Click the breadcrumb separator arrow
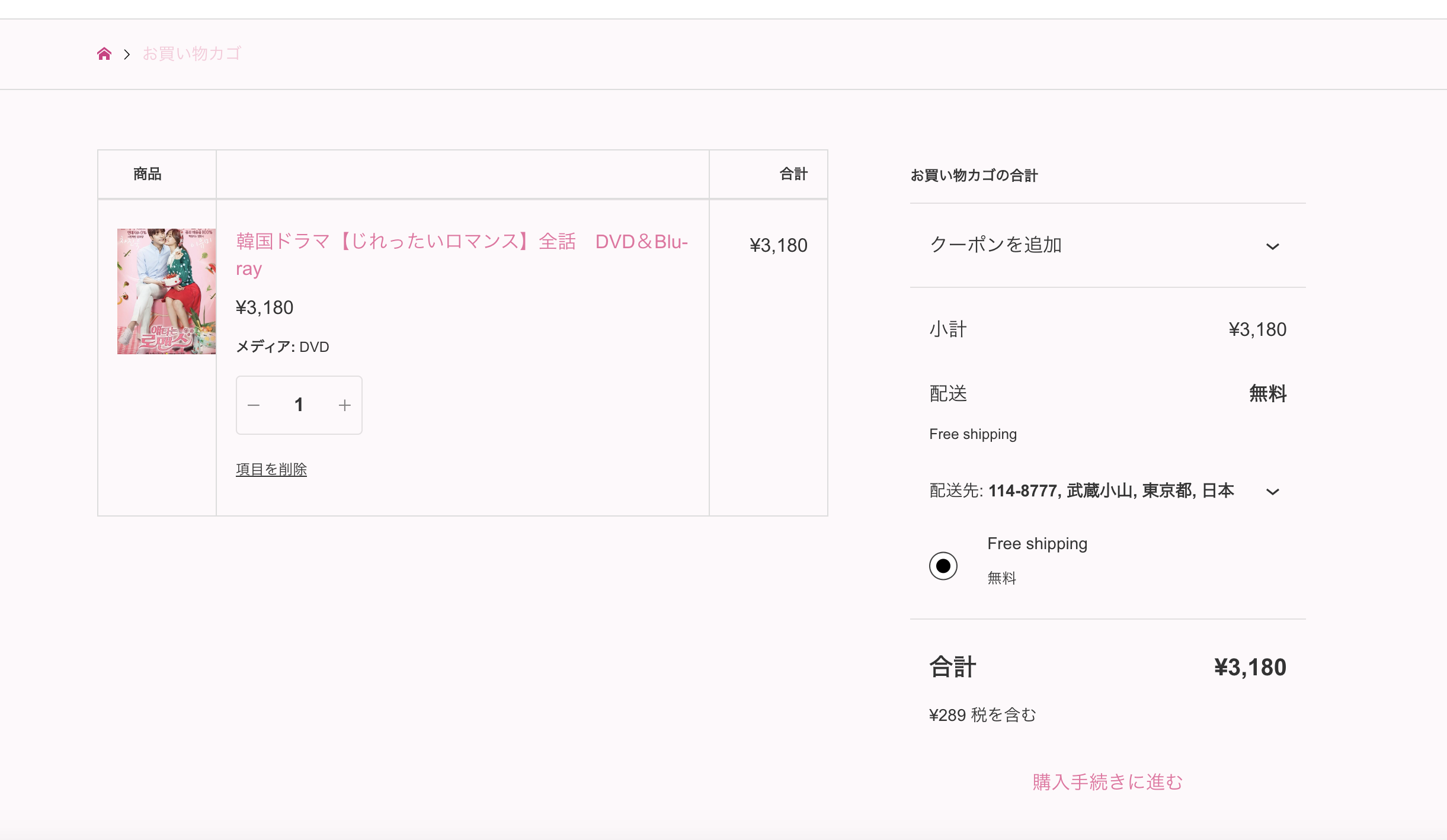The height and width of the screenshot is (840, 1447). click(127, 54)
